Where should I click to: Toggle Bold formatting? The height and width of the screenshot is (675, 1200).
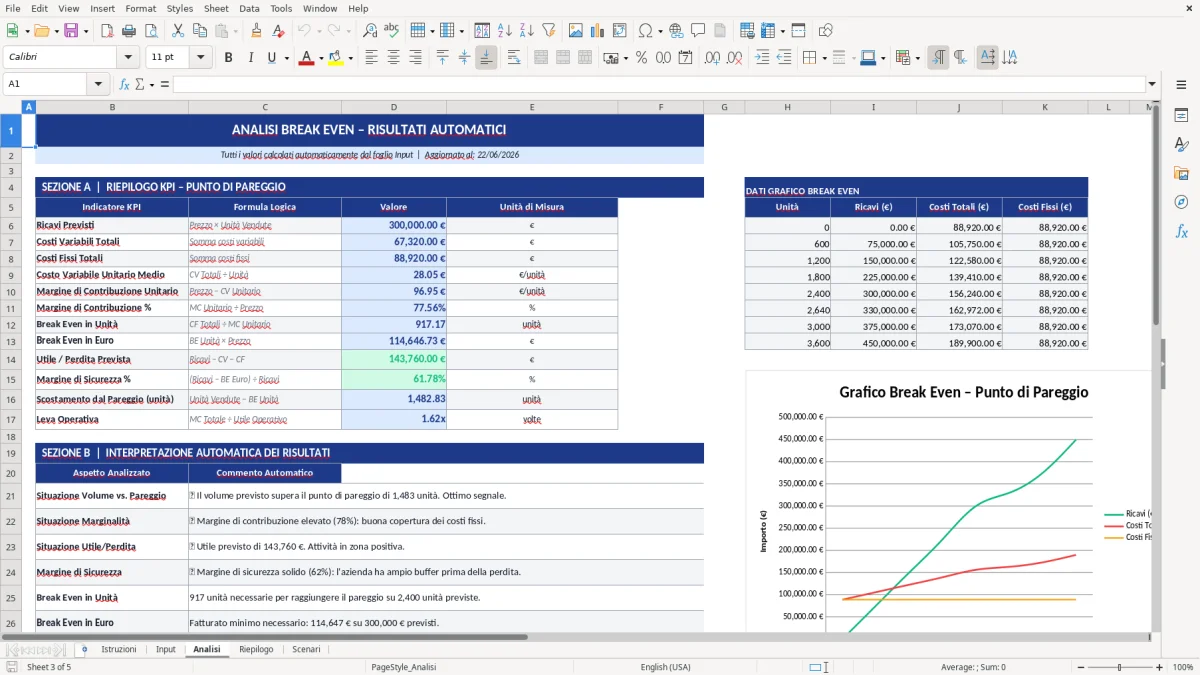pos(228,58)
